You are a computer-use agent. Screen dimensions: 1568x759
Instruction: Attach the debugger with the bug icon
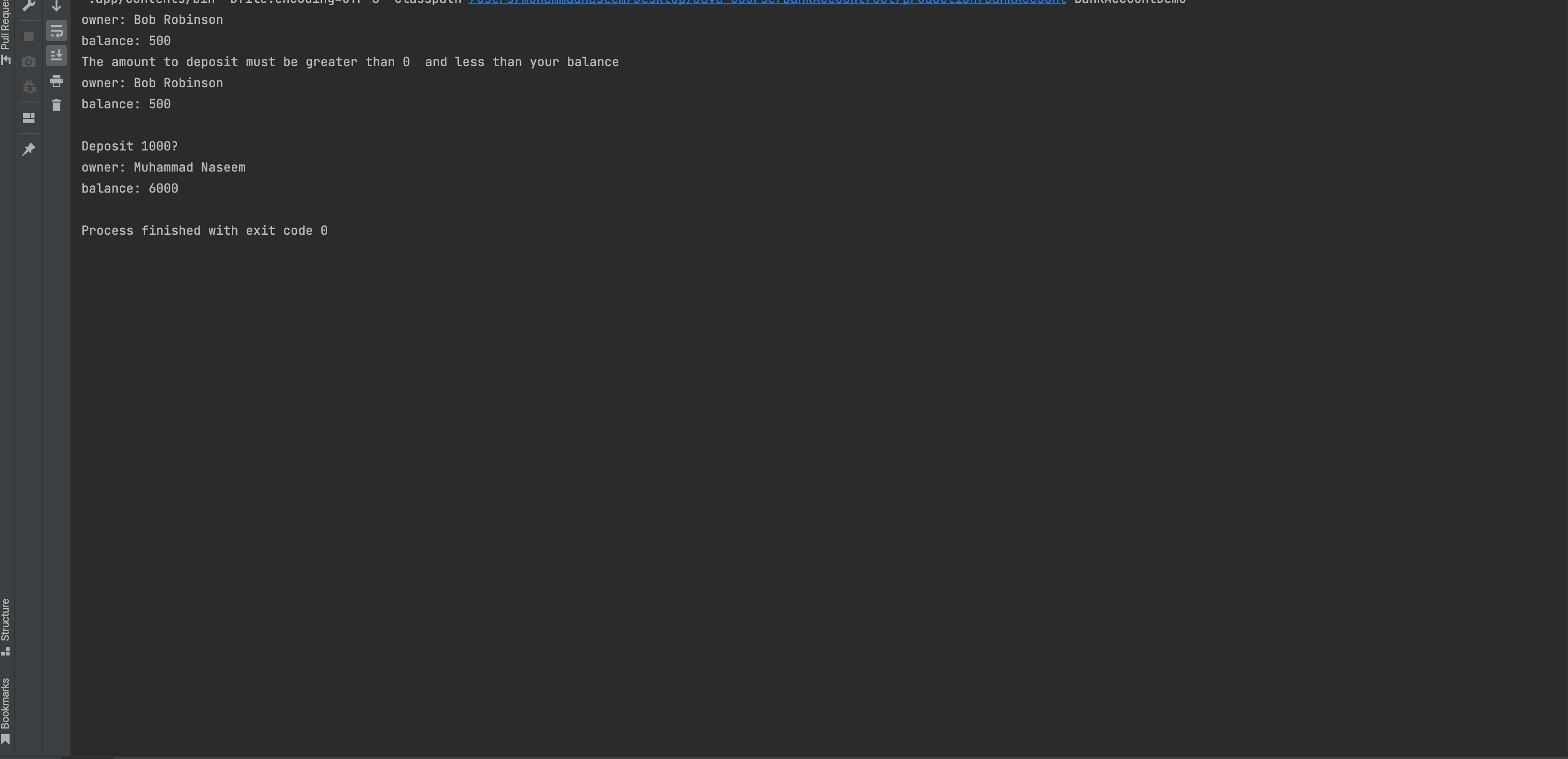pyautogui.click(x=29, y=87)
